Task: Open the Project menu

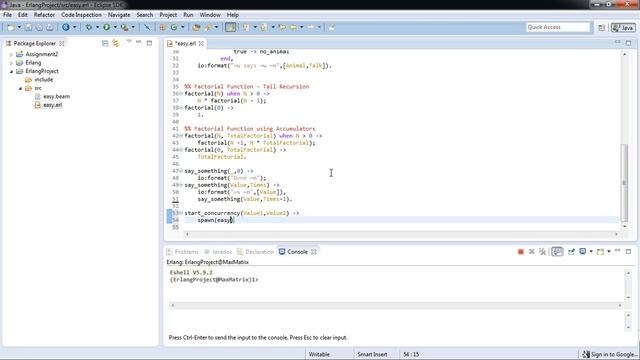Action: pyautogui.click(x=168, y=15)
